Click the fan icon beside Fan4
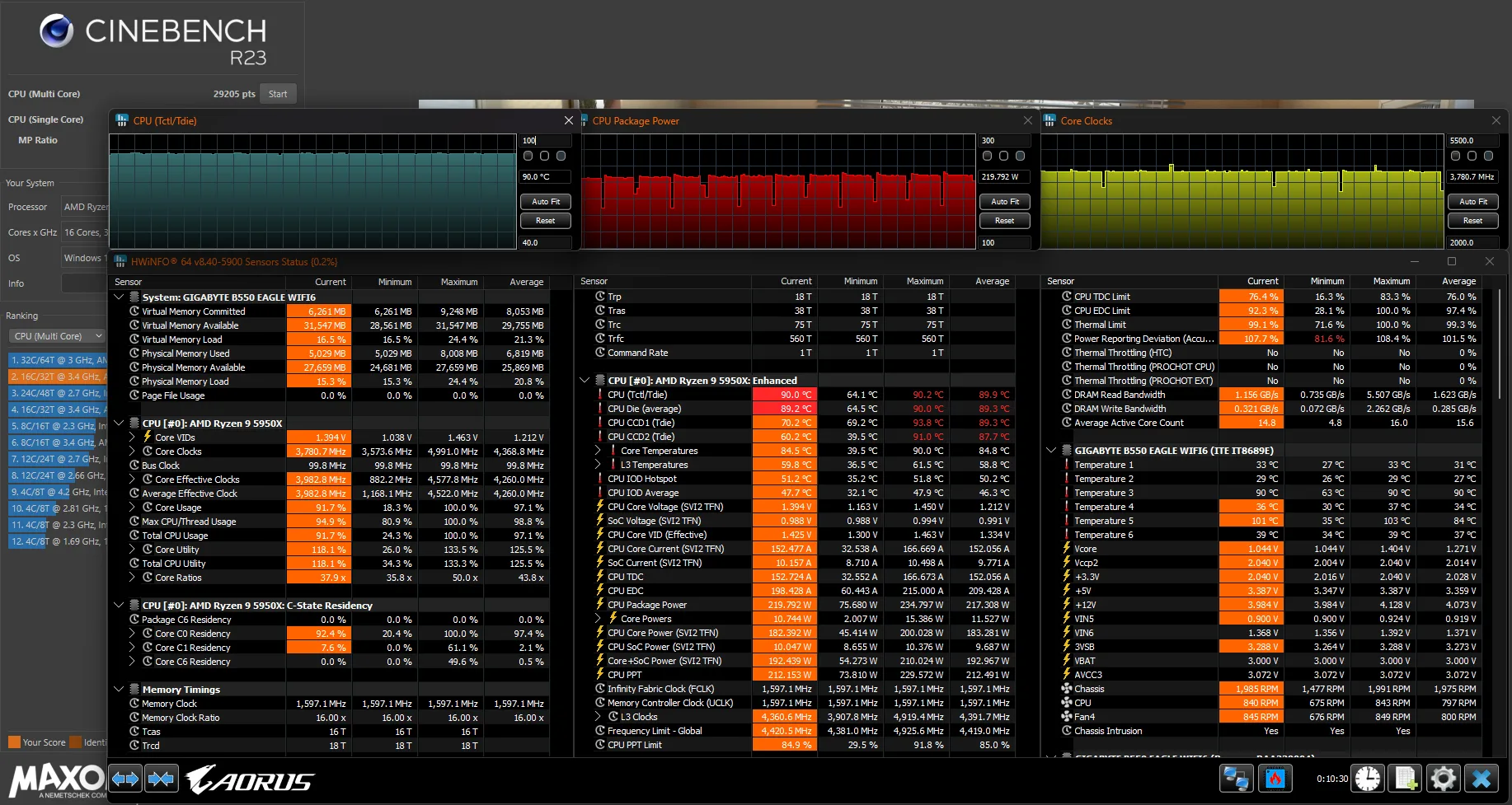1512x805 pixels. coord(1066,717)
